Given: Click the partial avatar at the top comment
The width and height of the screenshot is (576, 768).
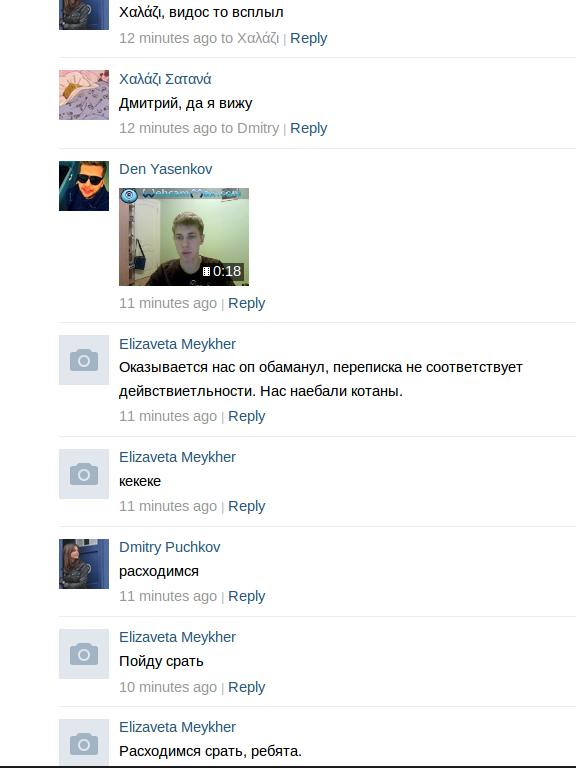Looking at the screenshot, I should pyautogui.click(x=84, y=15).
